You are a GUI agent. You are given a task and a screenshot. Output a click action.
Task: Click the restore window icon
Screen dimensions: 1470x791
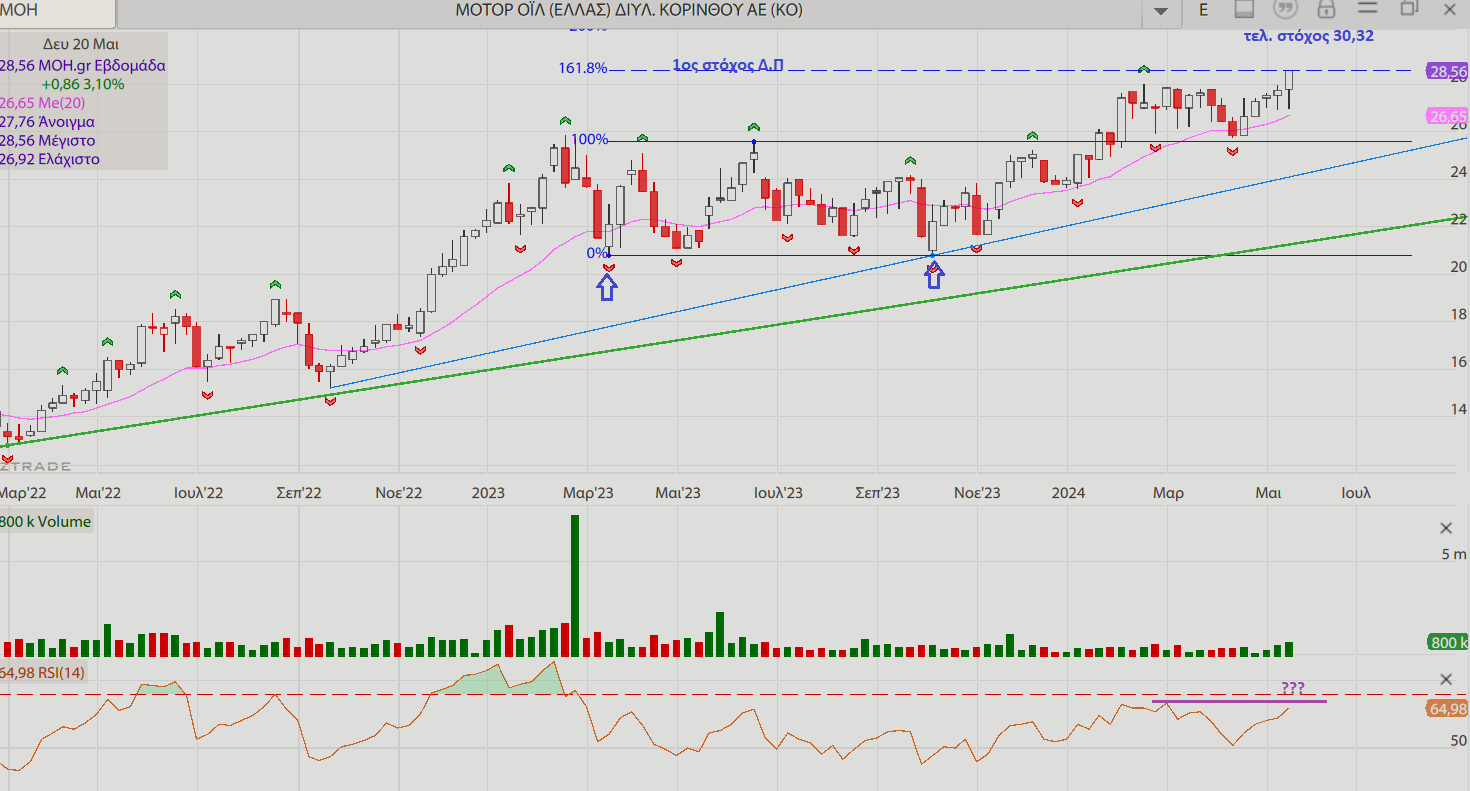pos(1409,9)
